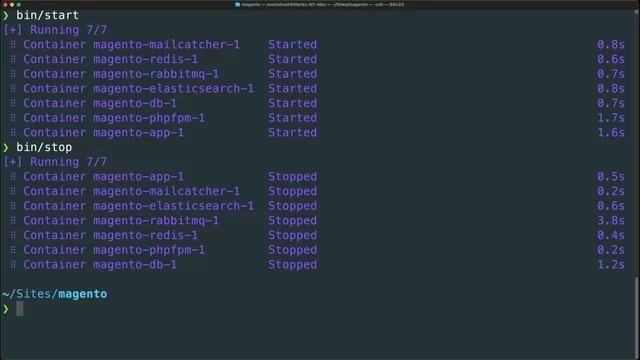Click the 'bin/start' command text
This screenshot has height=360, width=640.
47,15
